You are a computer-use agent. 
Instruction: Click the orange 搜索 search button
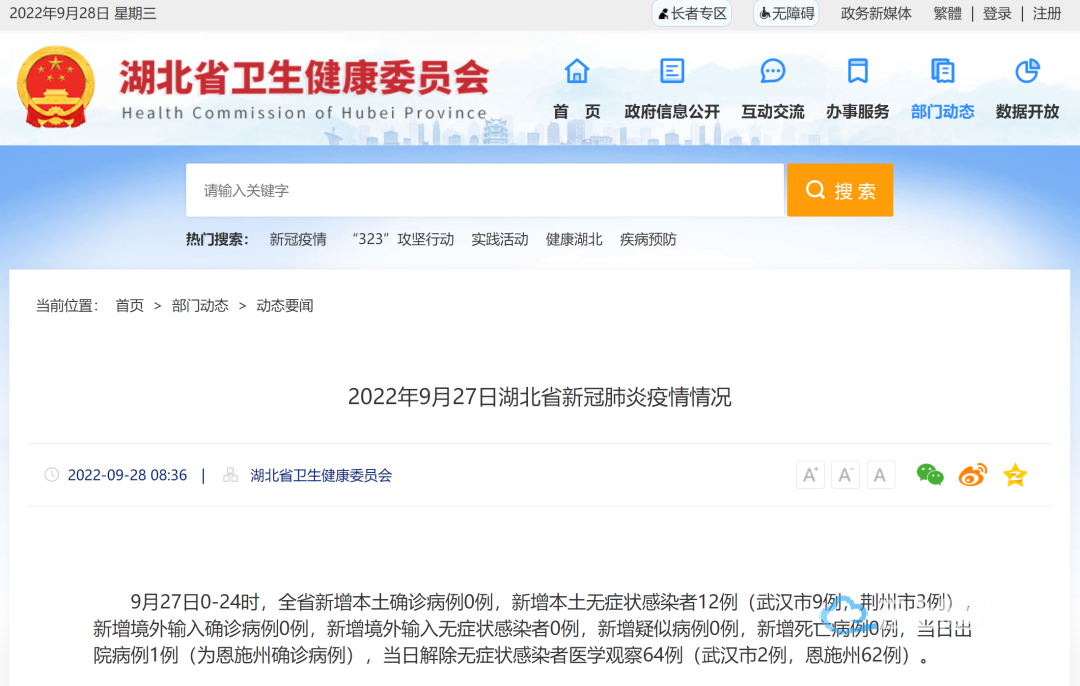[840, 190]
